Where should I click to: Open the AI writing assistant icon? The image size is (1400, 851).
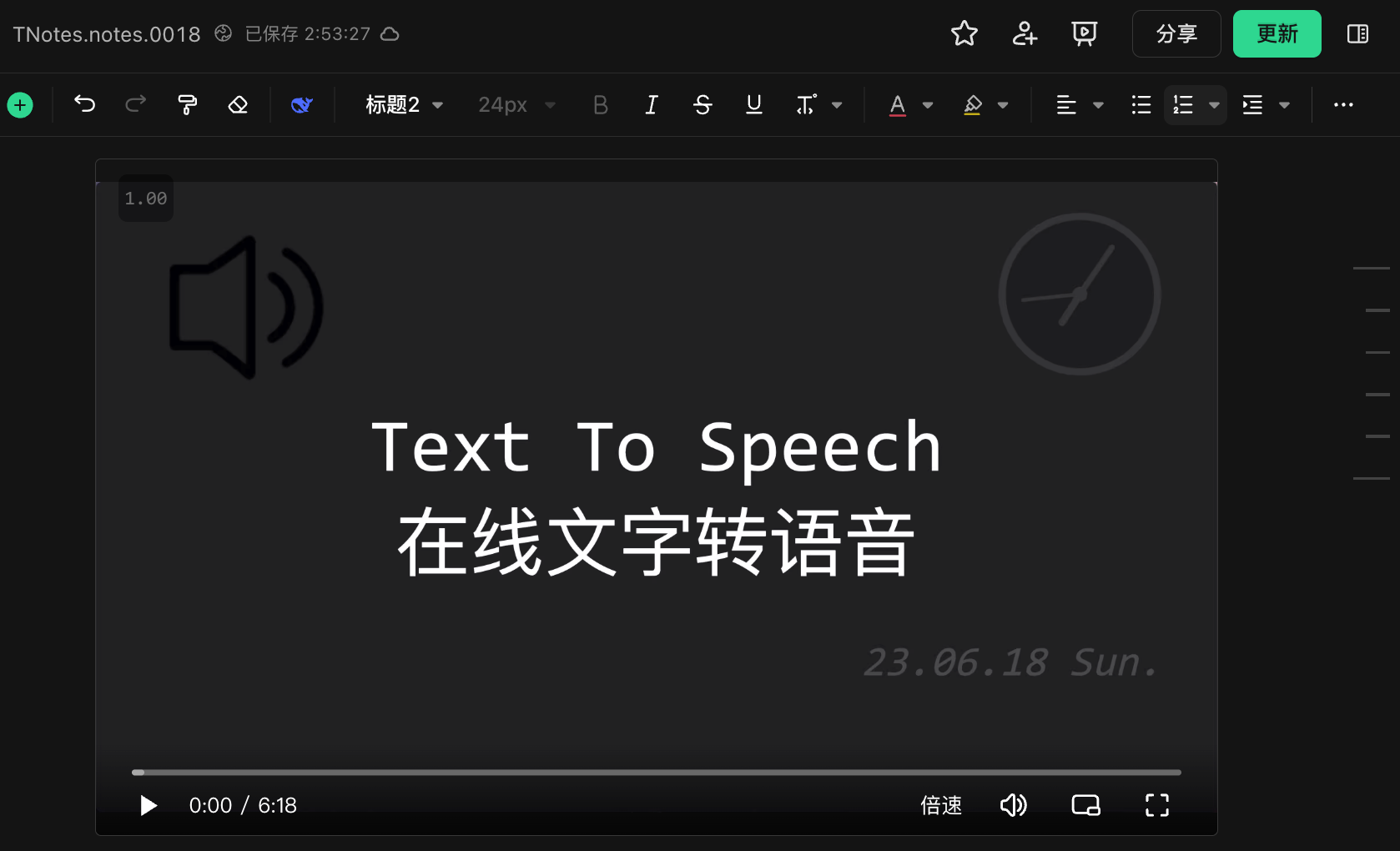[302, 104]
